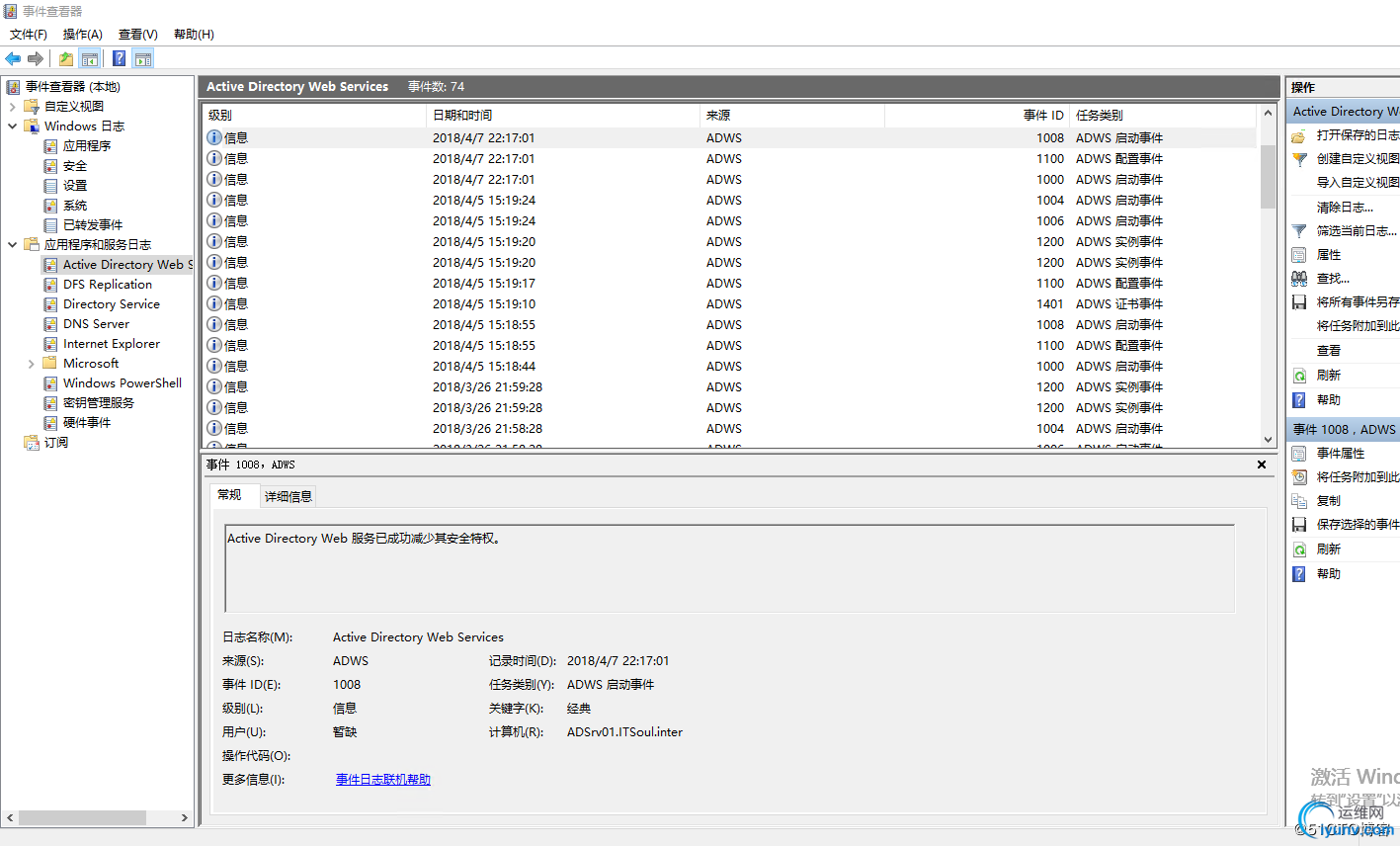Viewport: 1400px width, 846px height.
Task: Click the Up one level toolbar icon
Action: (x=66, y=58)
